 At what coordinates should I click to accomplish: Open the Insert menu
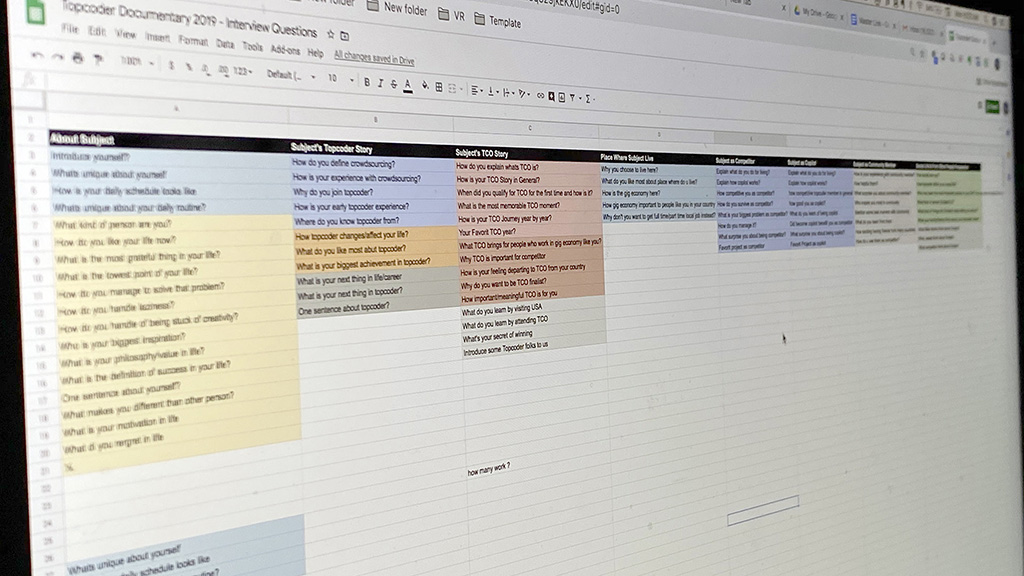(157, 37)
